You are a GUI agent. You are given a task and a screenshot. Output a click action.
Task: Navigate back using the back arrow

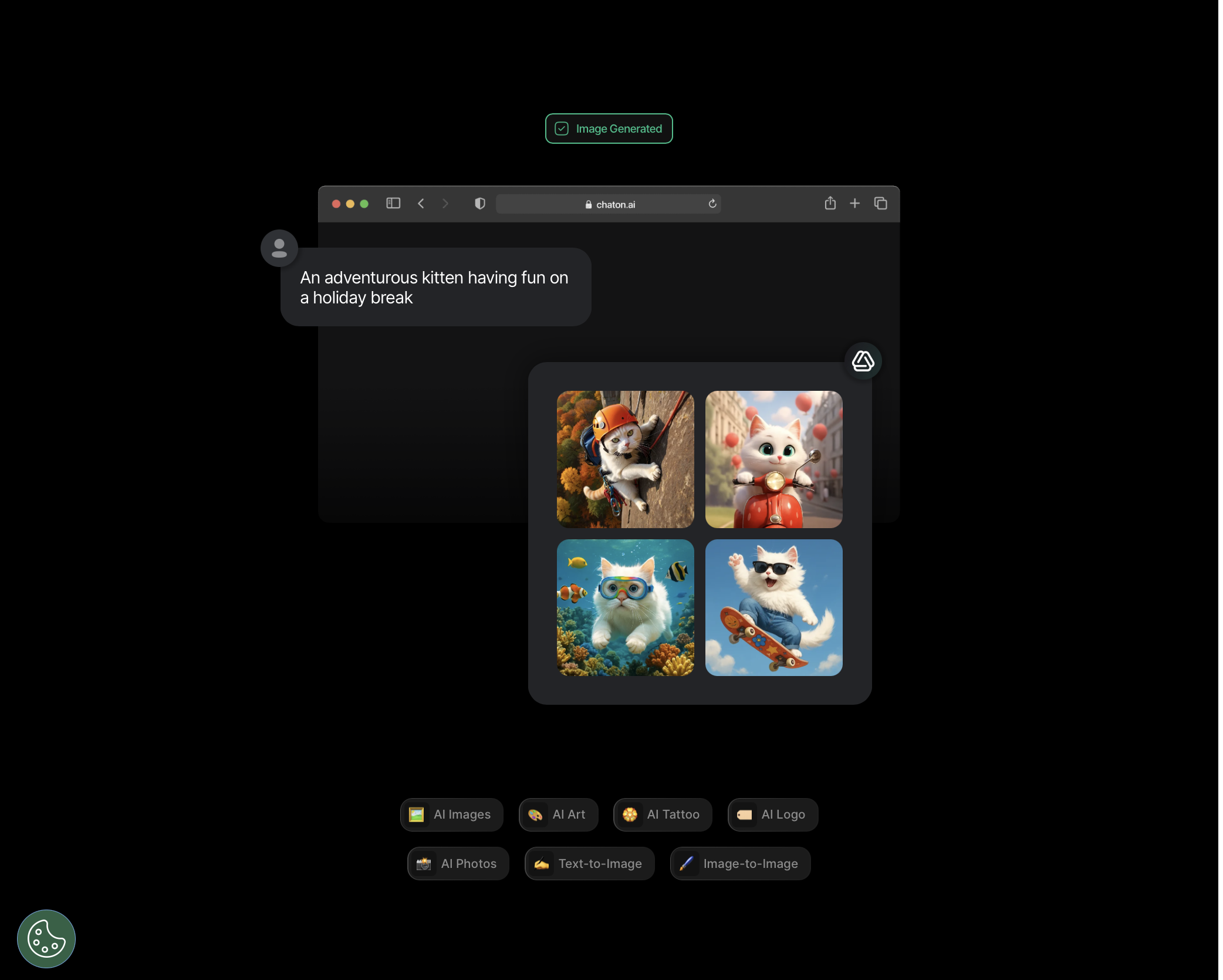pos(421,203)
